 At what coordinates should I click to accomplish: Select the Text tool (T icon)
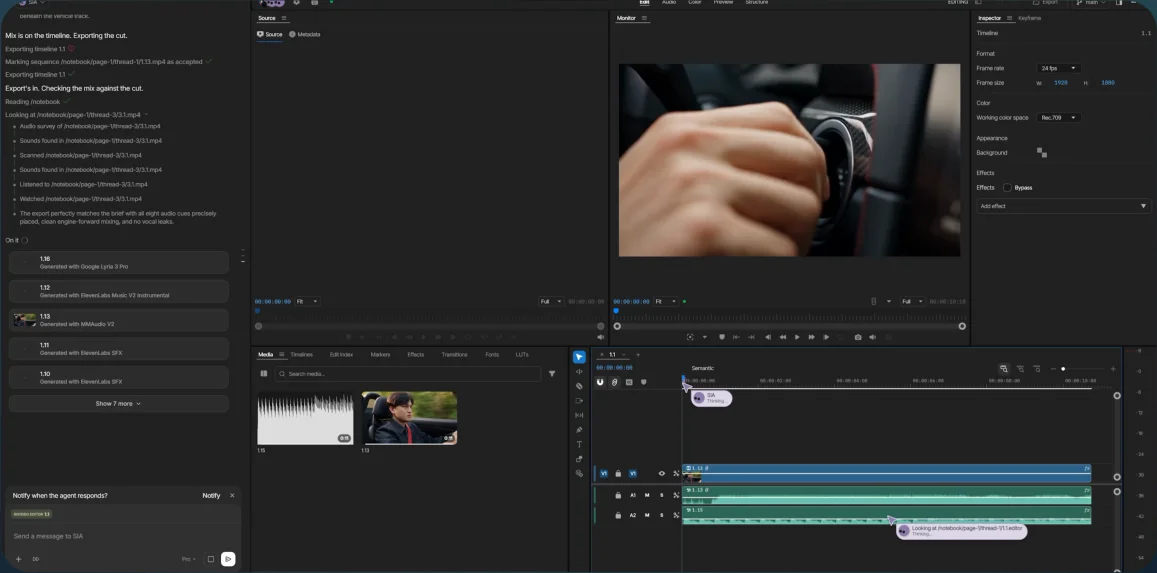click(579, 445)
